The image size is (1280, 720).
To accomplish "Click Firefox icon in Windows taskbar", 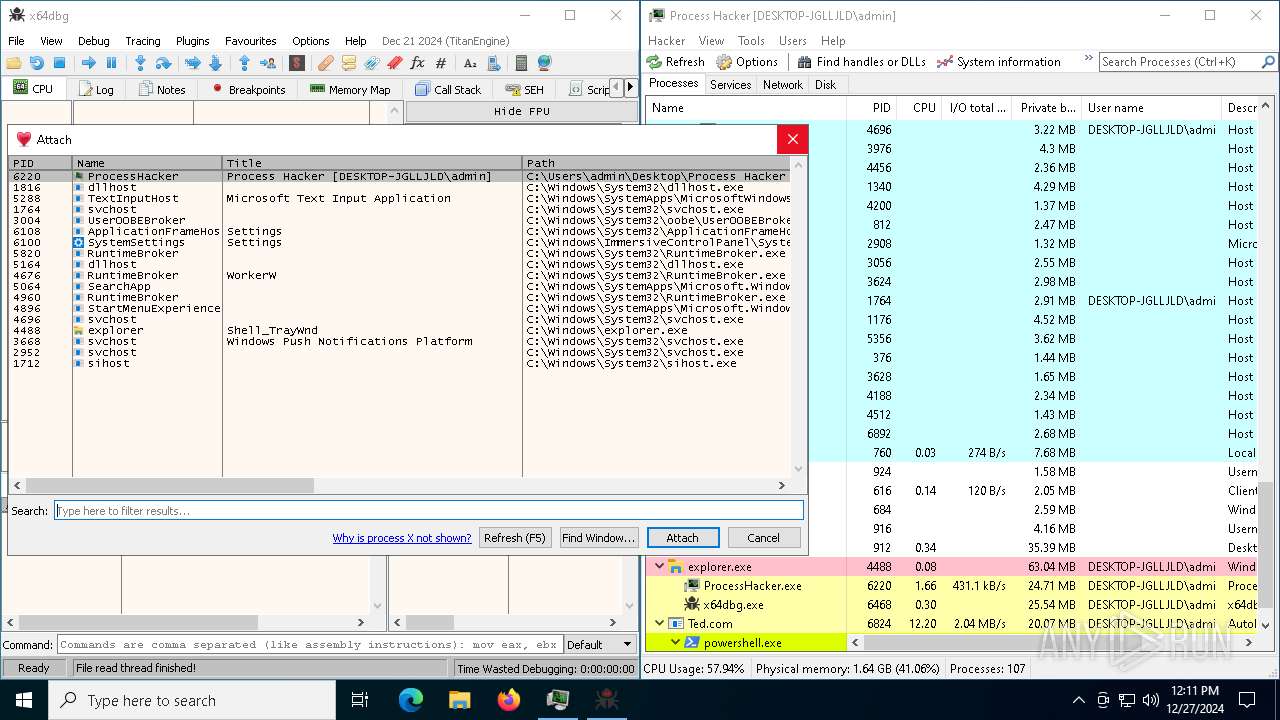I will point(509,700).
